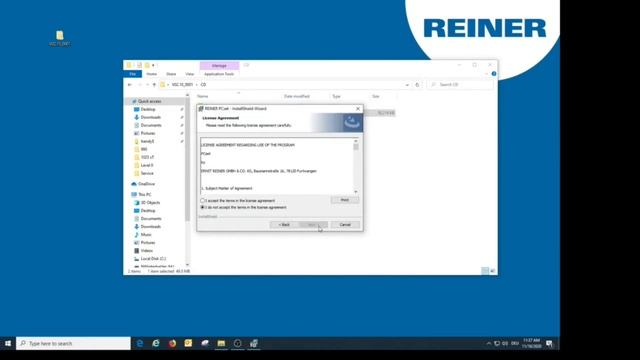
Task: Open 3D Objects under This PC
Action: click(x=150, y=202)
